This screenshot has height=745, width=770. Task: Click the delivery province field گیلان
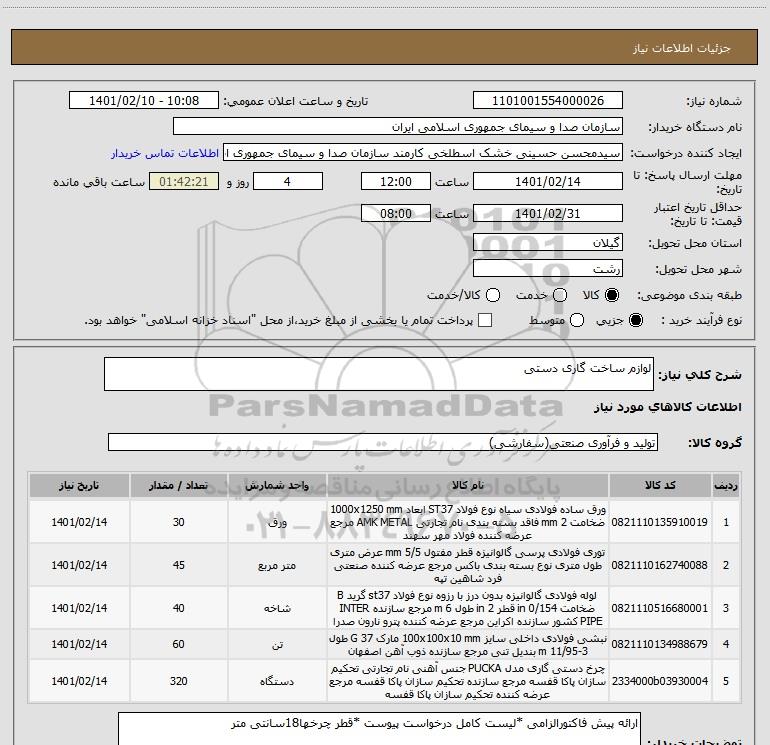[x=548, y=242]
